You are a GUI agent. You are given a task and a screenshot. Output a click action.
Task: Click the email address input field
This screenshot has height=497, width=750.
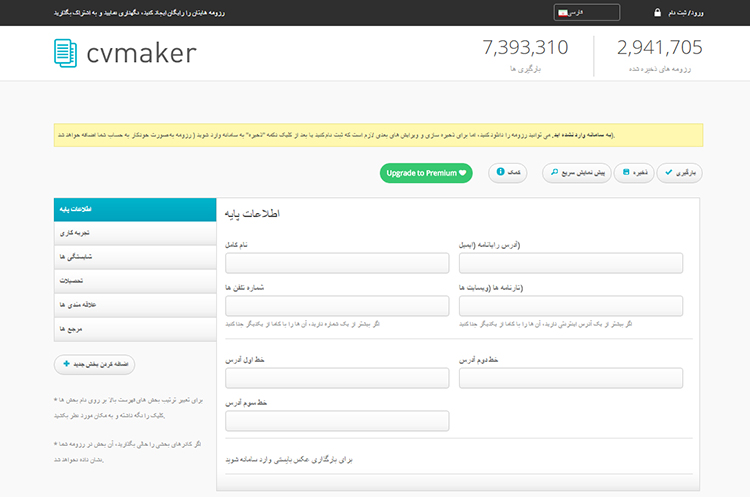pyautogui.click(x=571, y=263)
